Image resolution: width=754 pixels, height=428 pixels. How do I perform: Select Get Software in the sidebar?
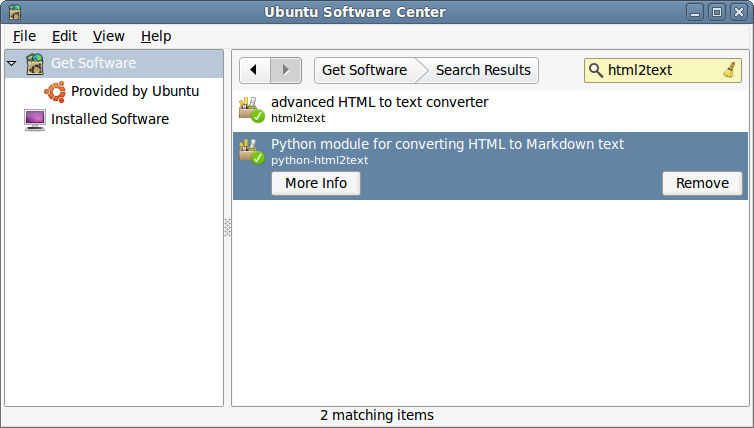click(x=114, y=63)
